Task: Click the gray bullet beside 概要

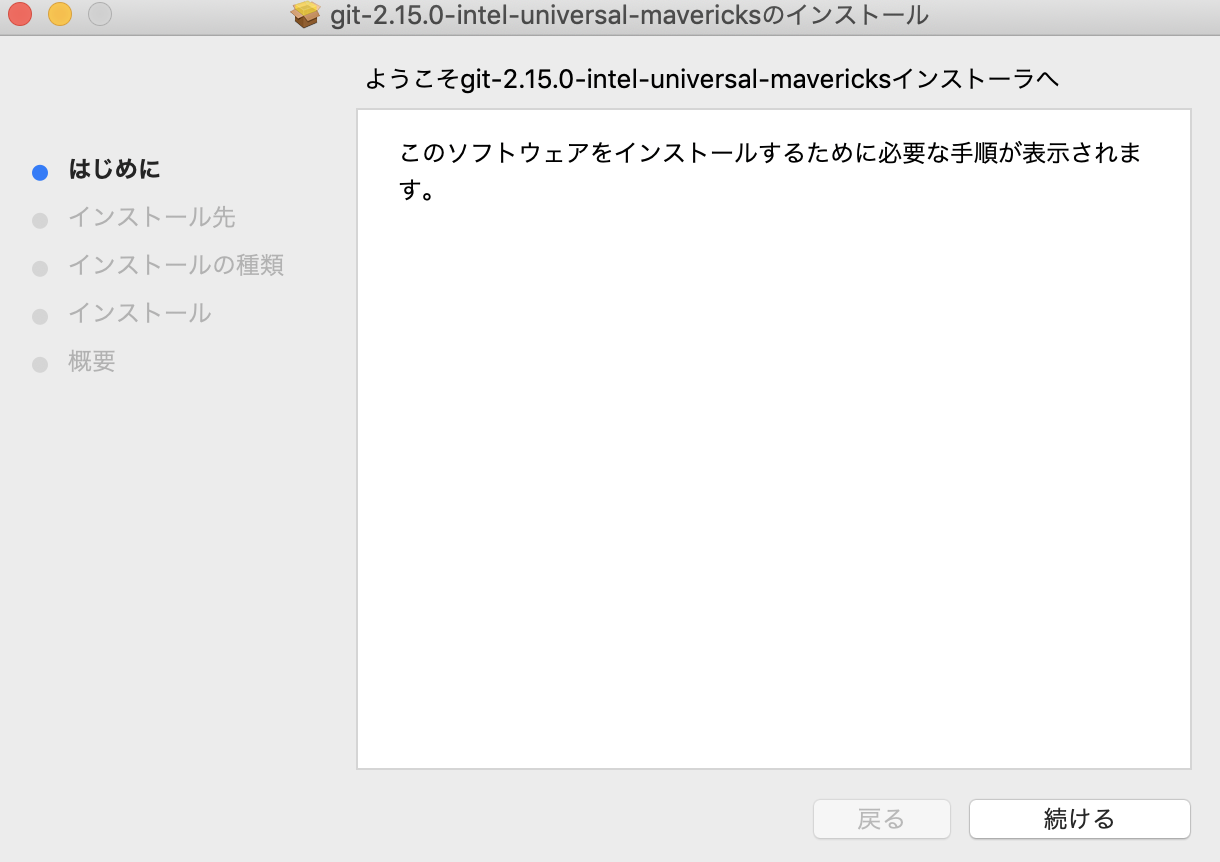Action: coord(40,364)
